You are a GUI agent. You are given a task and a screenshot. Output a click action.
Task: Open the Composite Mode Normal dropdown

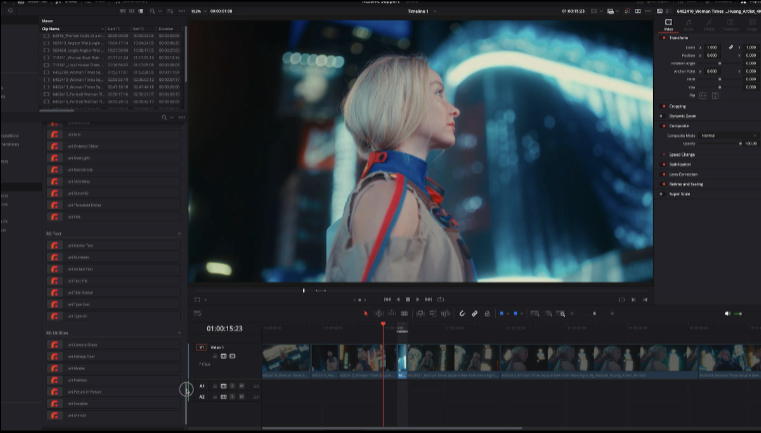(727, 135)
